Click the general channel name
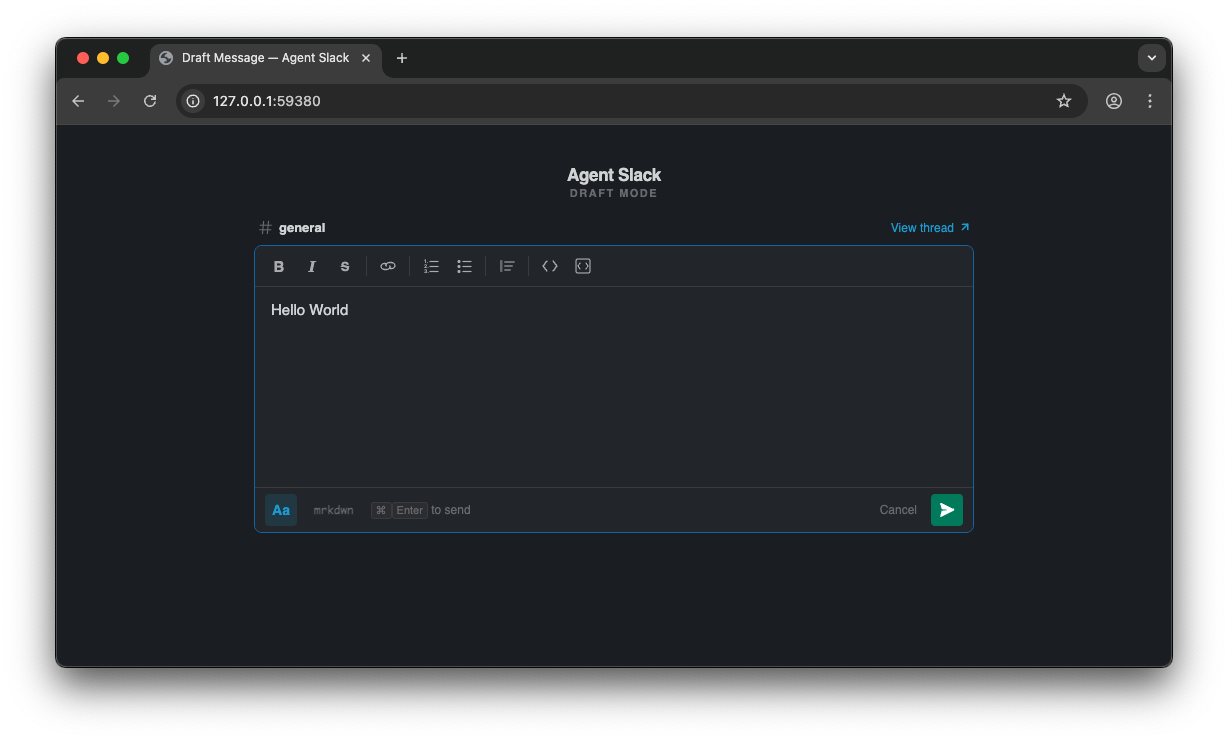This screenshot has width=1228, height=741. pyautogui.click(x=302, y=228)
